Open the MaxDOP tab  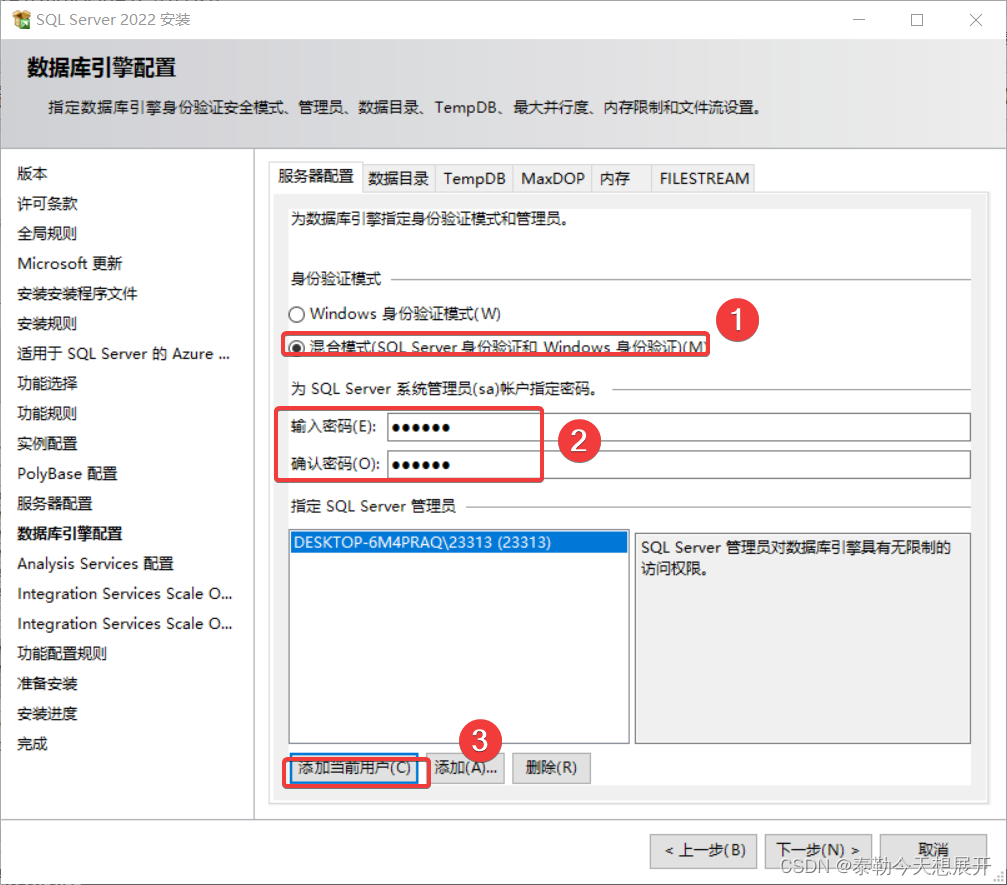coord(552,179)
